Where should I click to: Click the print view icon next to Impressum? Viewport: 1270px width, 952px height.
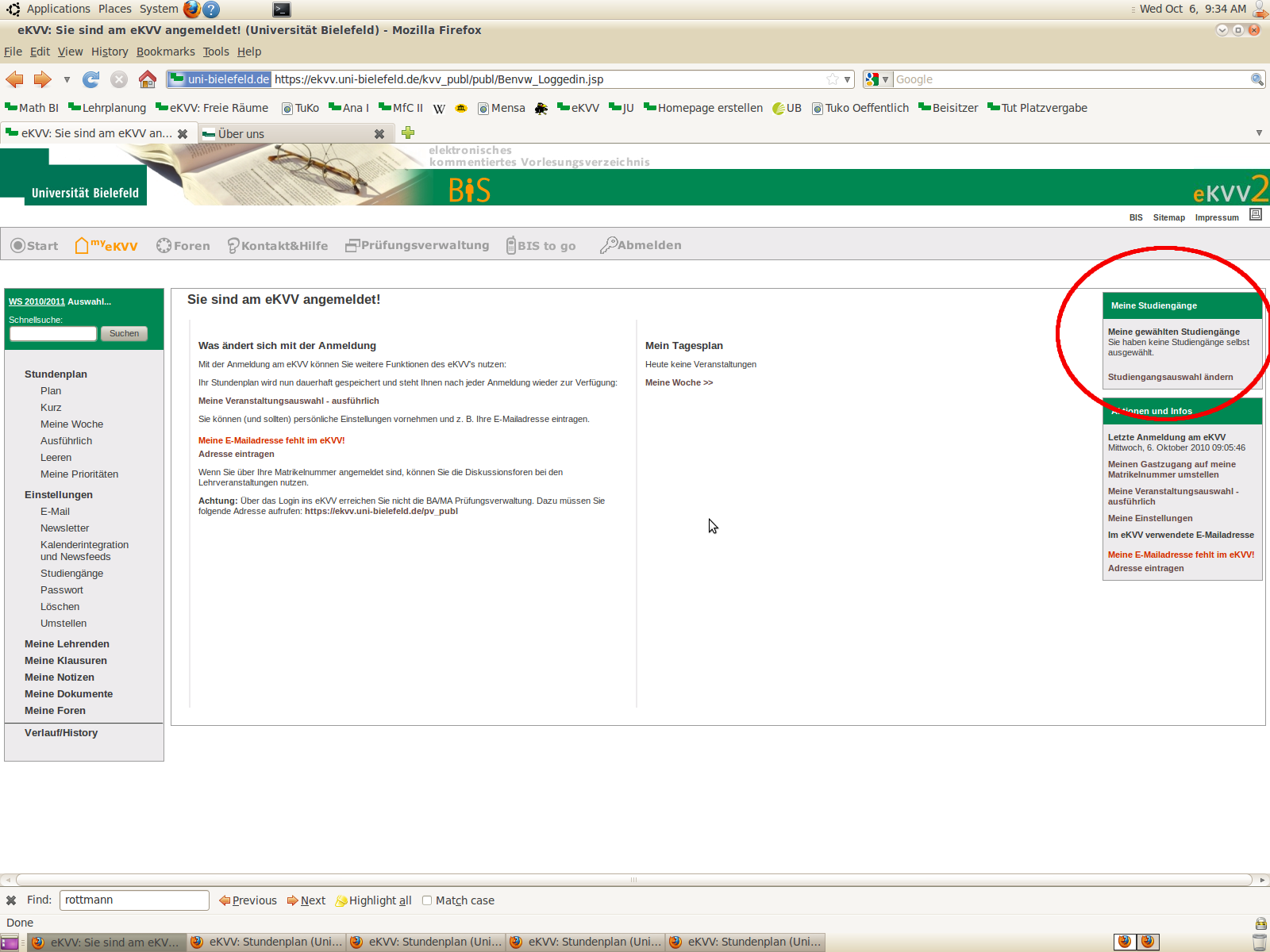pos(1256,214)
